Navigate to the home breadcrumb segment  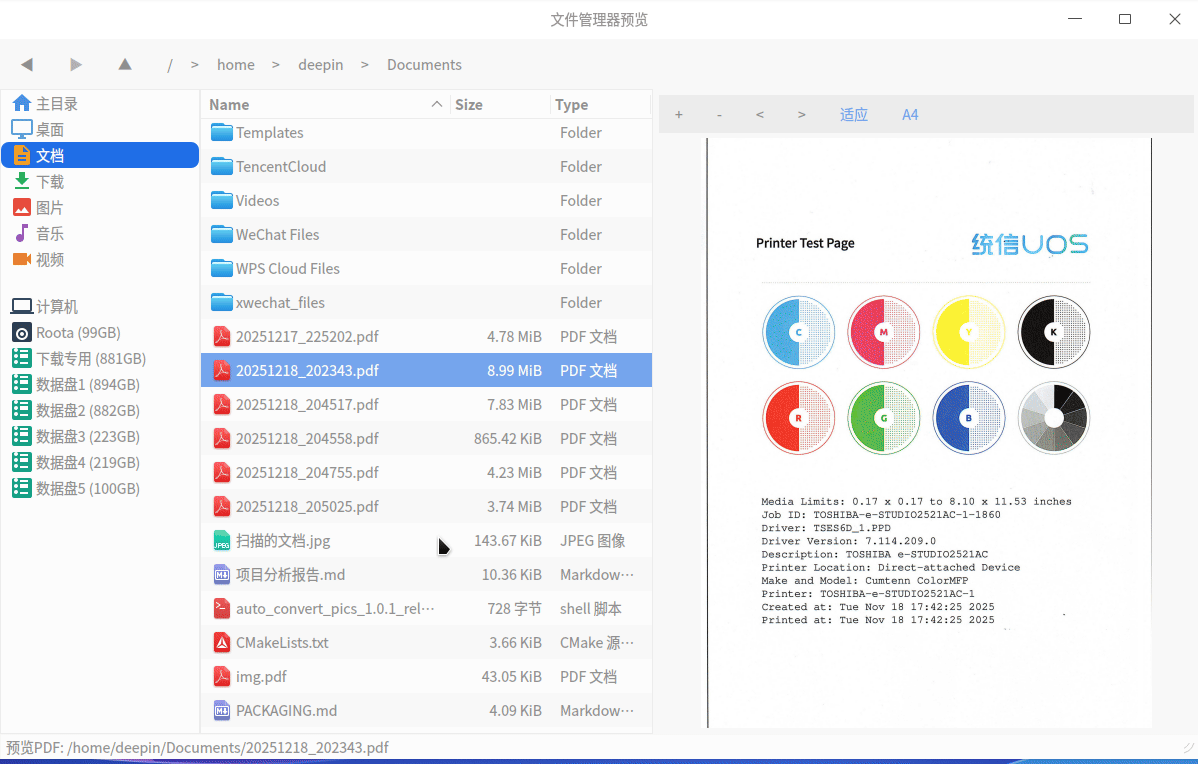point(235,65)
